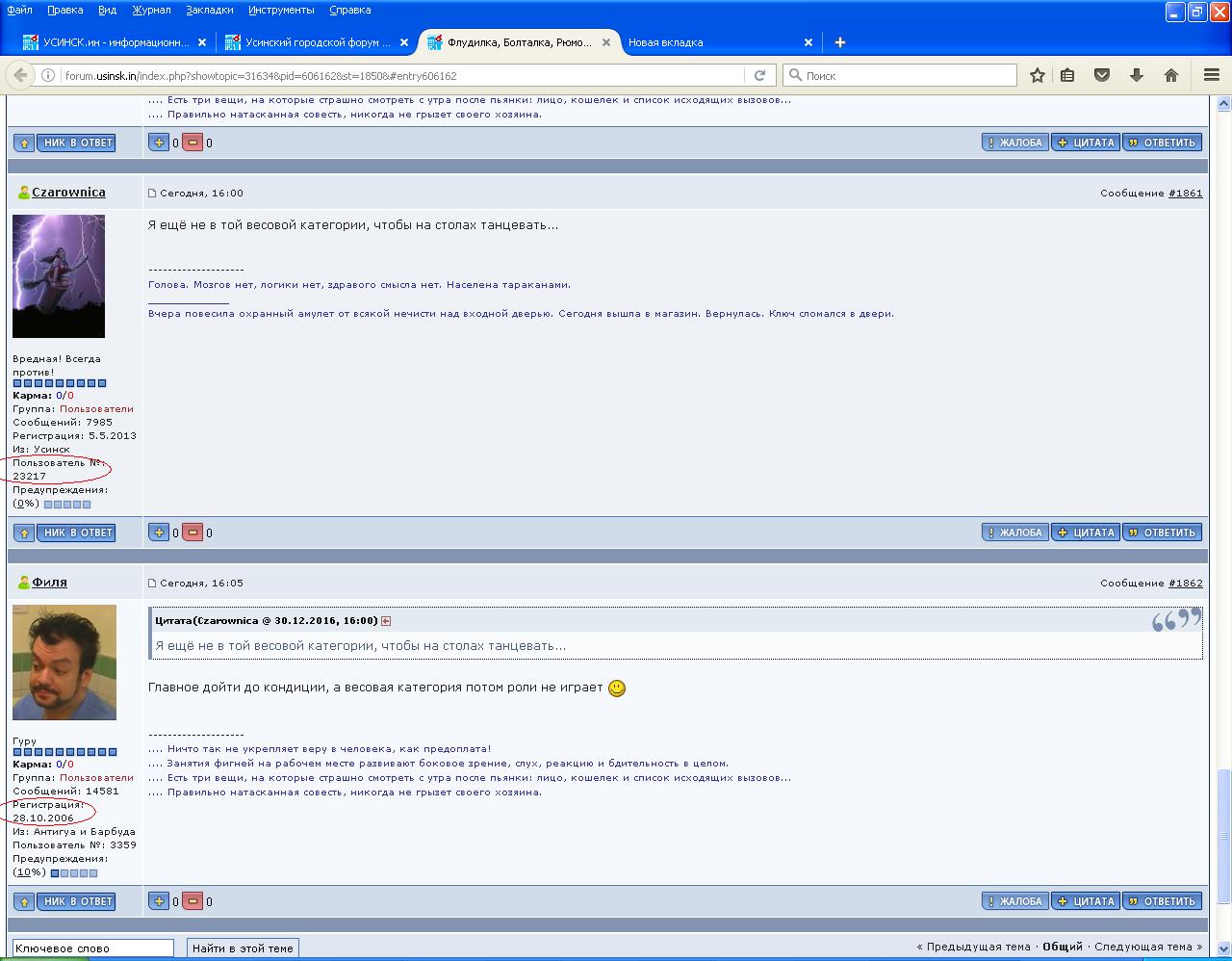
Task: Click Филя's avatar image
Action: (64, 662)
